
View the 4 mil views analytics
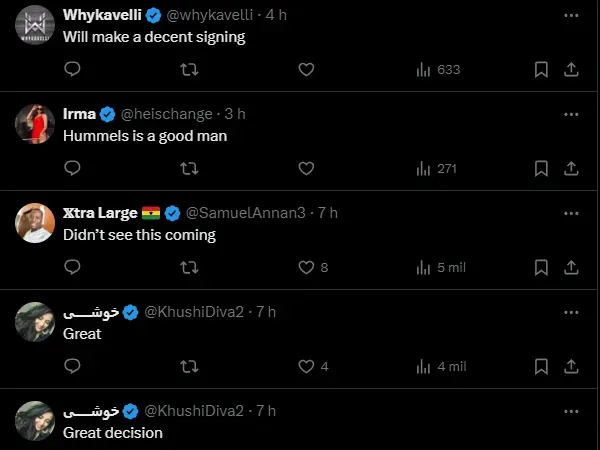pos(440,366)
